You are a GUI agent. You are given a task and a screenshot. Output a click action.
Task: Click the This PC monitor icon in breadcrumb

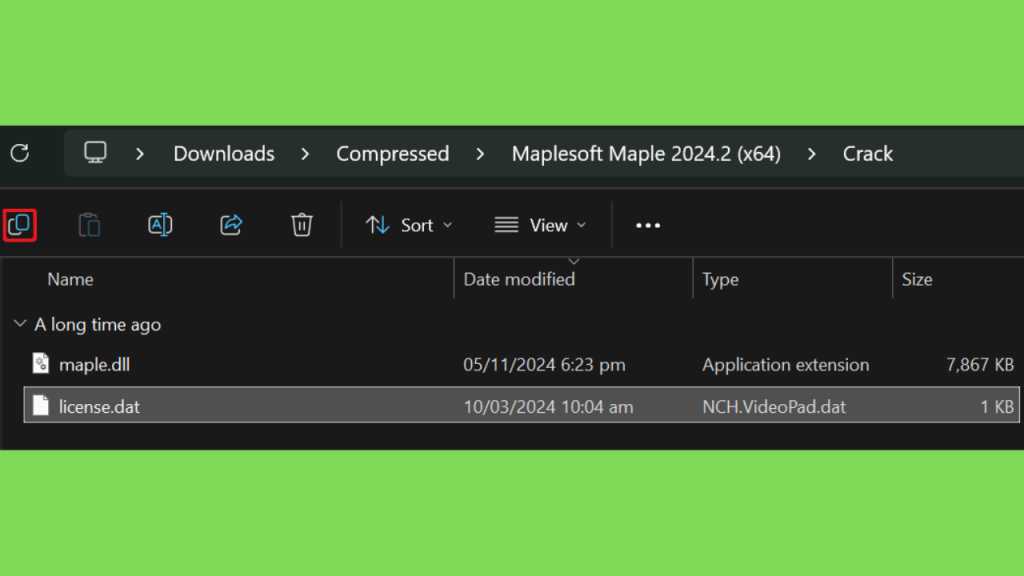(95, 153)
